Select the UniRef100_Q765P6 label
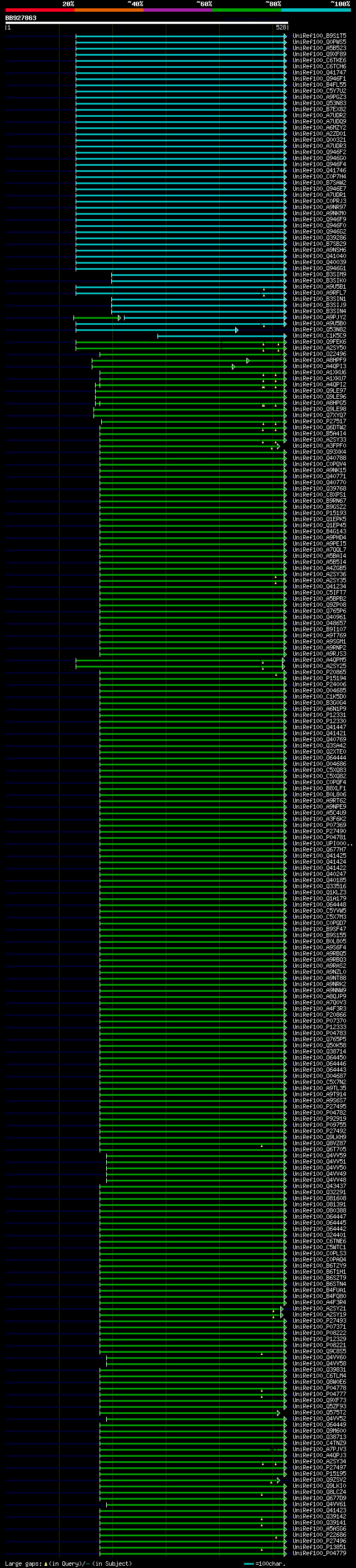The height and width of the screenshot is (1568, 356). tap(319, 611)
